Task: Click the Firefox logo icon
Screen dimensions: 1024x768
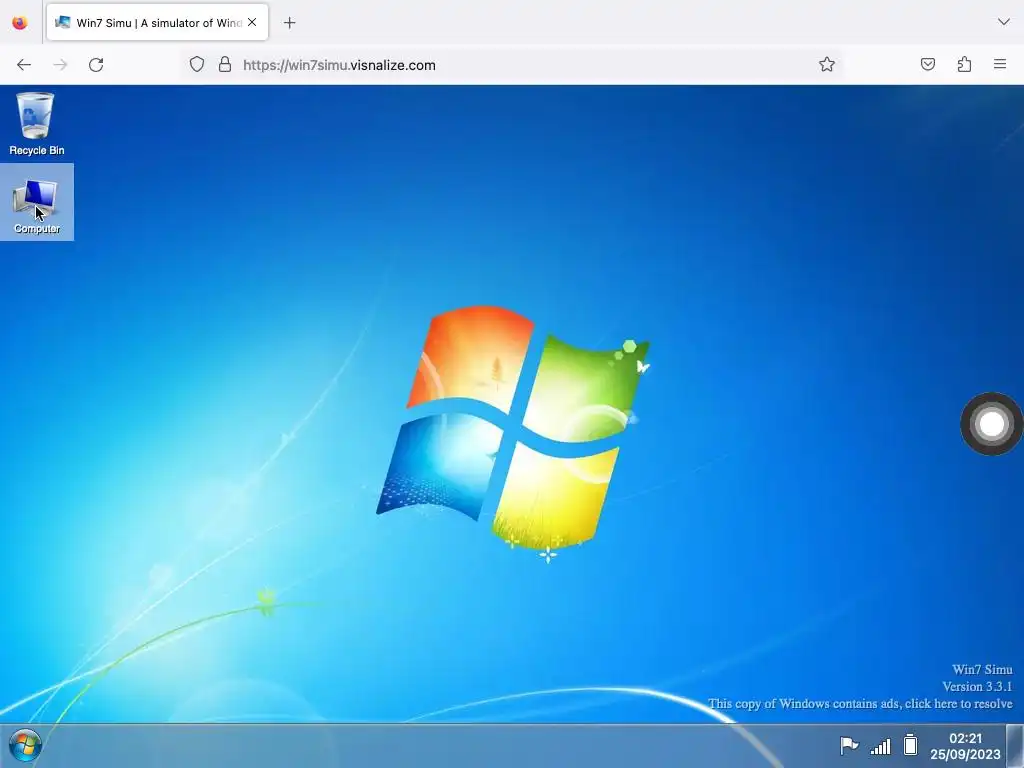Action: (20, 23)
